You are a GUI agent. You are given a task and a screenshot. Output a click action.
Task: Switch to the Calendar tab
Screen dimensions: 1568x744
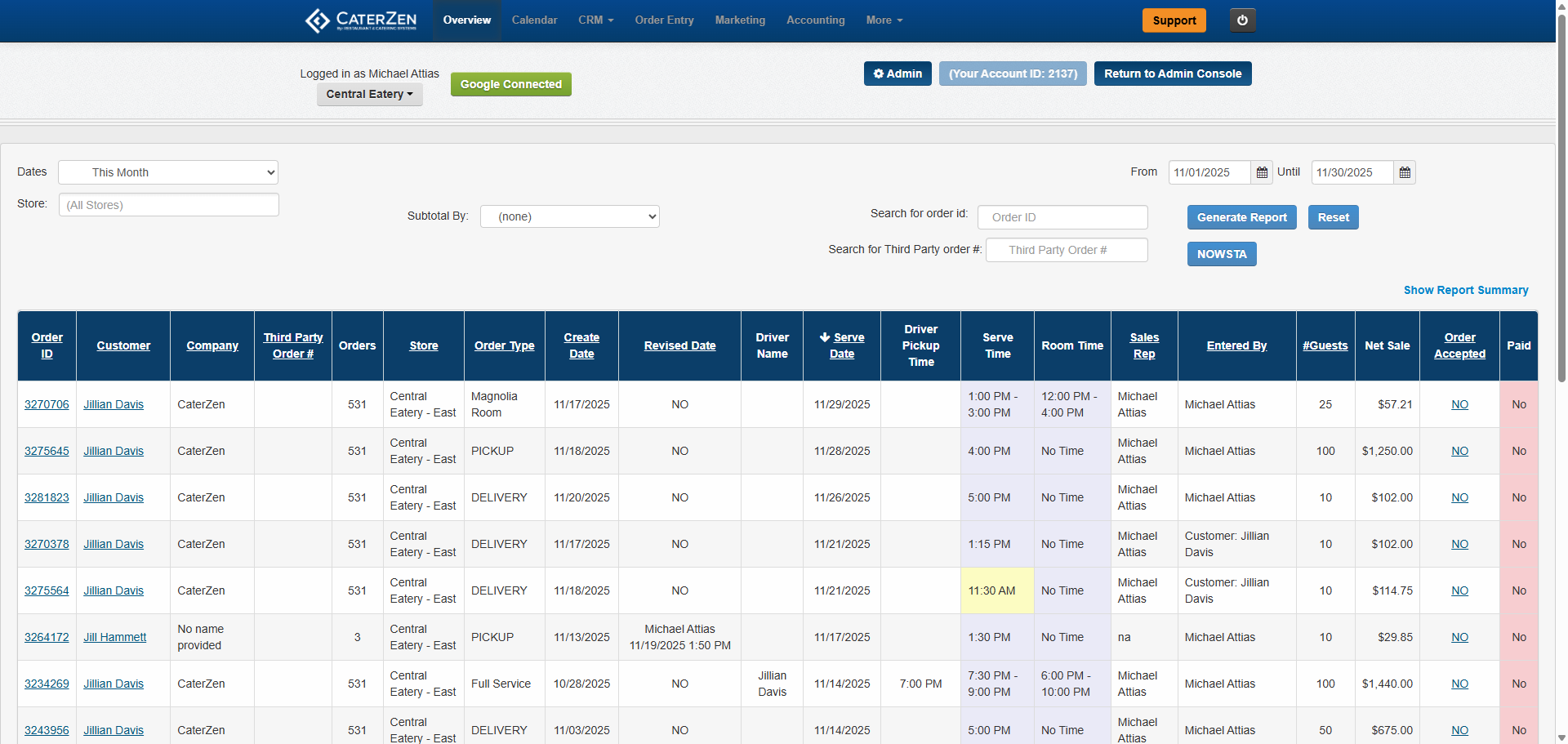click(534, 20)
